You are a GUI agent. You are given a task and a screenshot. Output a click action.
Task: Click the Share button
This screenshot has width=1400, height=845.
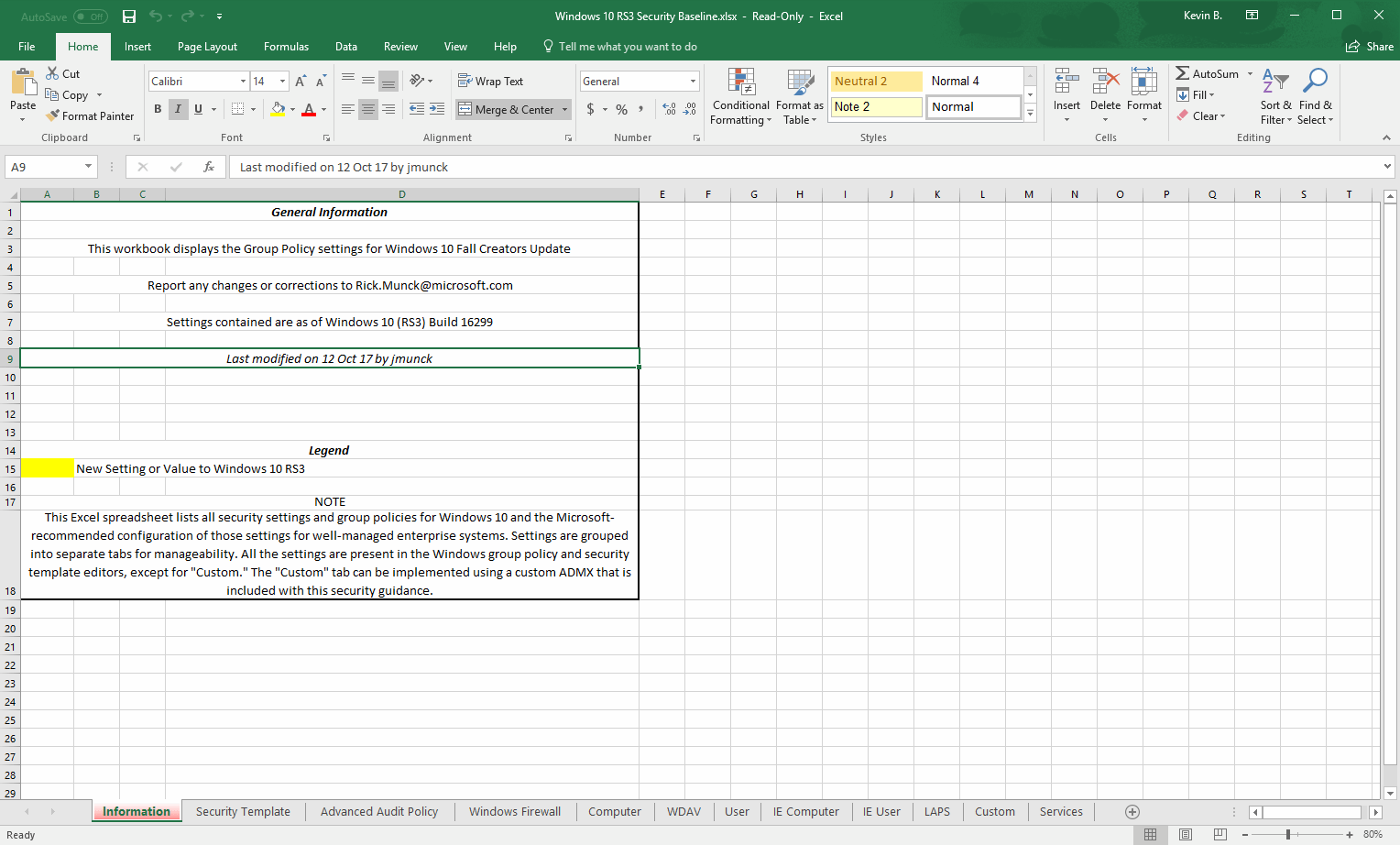(x=1370, y=47)
